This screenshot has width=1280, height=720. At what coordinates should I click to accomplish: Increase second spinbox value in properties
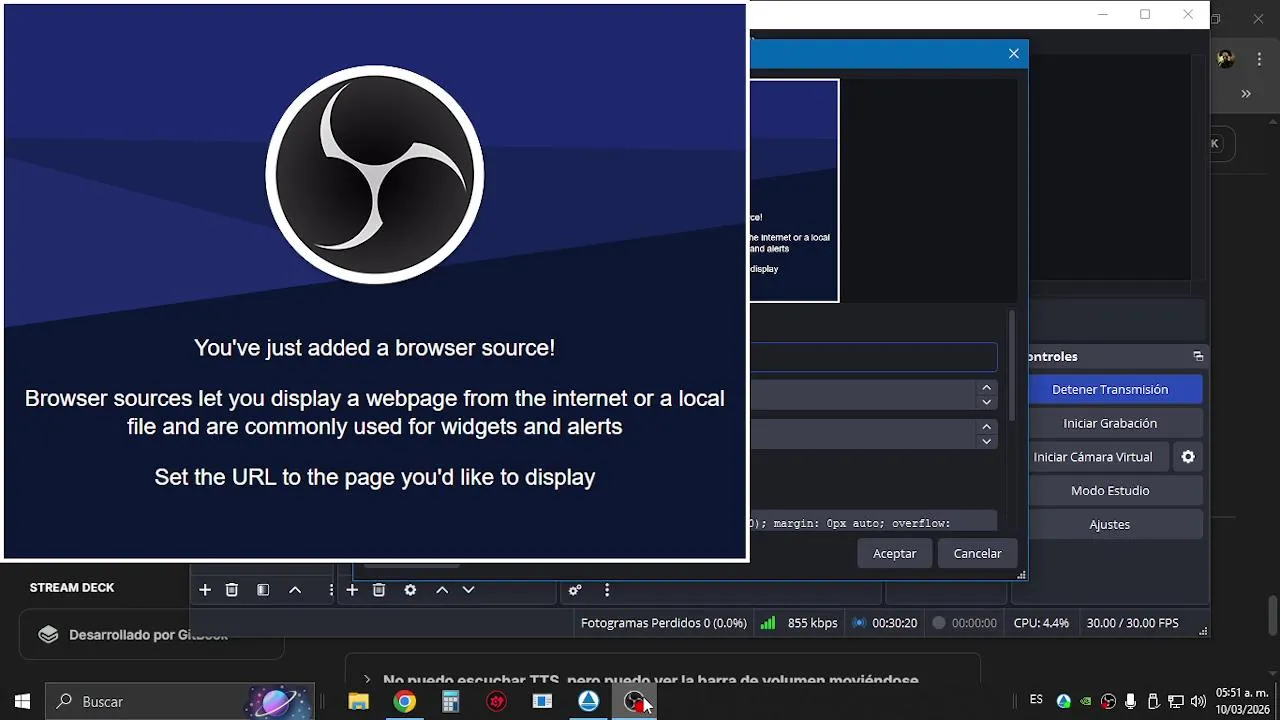987,427
